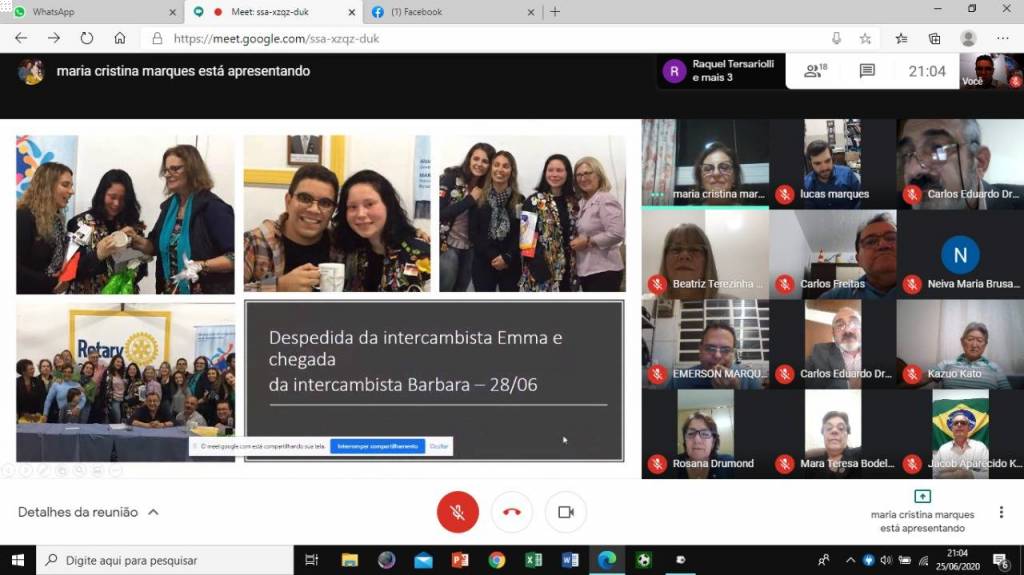Open the meeting chat icon
This screenshot has width=1024, height=575.
867,71
